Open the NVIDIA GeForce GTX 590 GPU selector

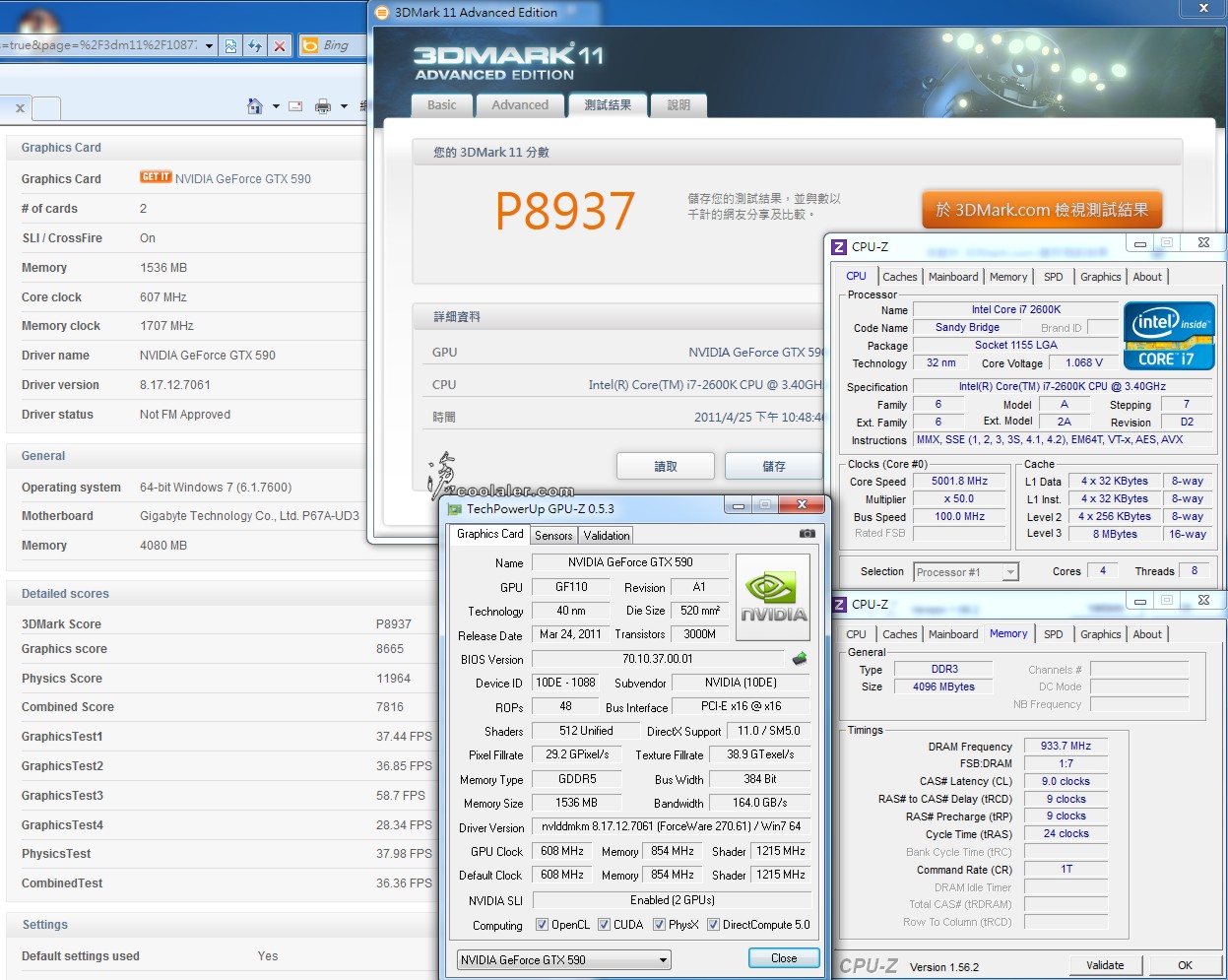click(564, 959)
